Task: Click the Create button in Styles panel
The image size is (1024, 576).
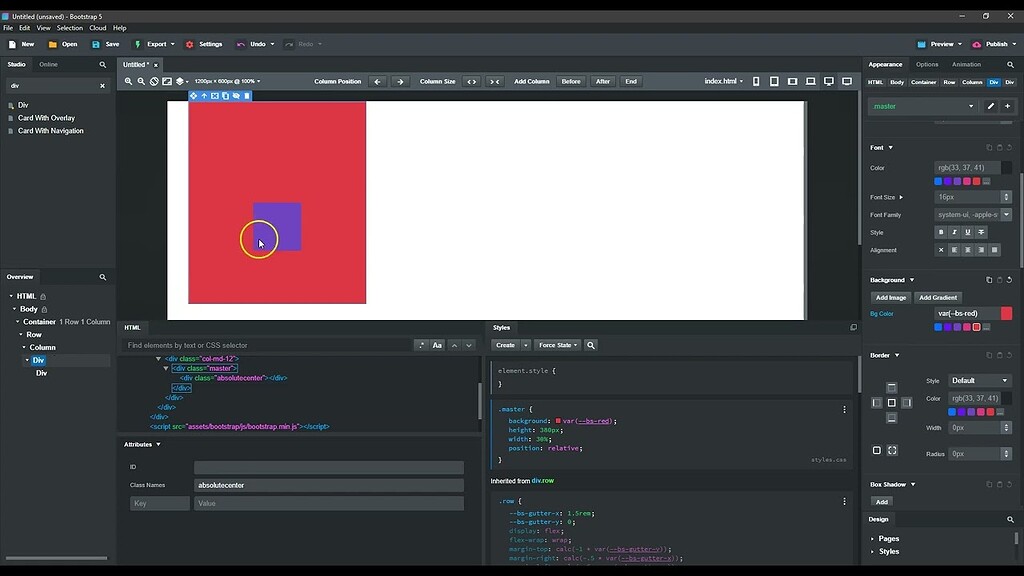Action: pos(505,345)
